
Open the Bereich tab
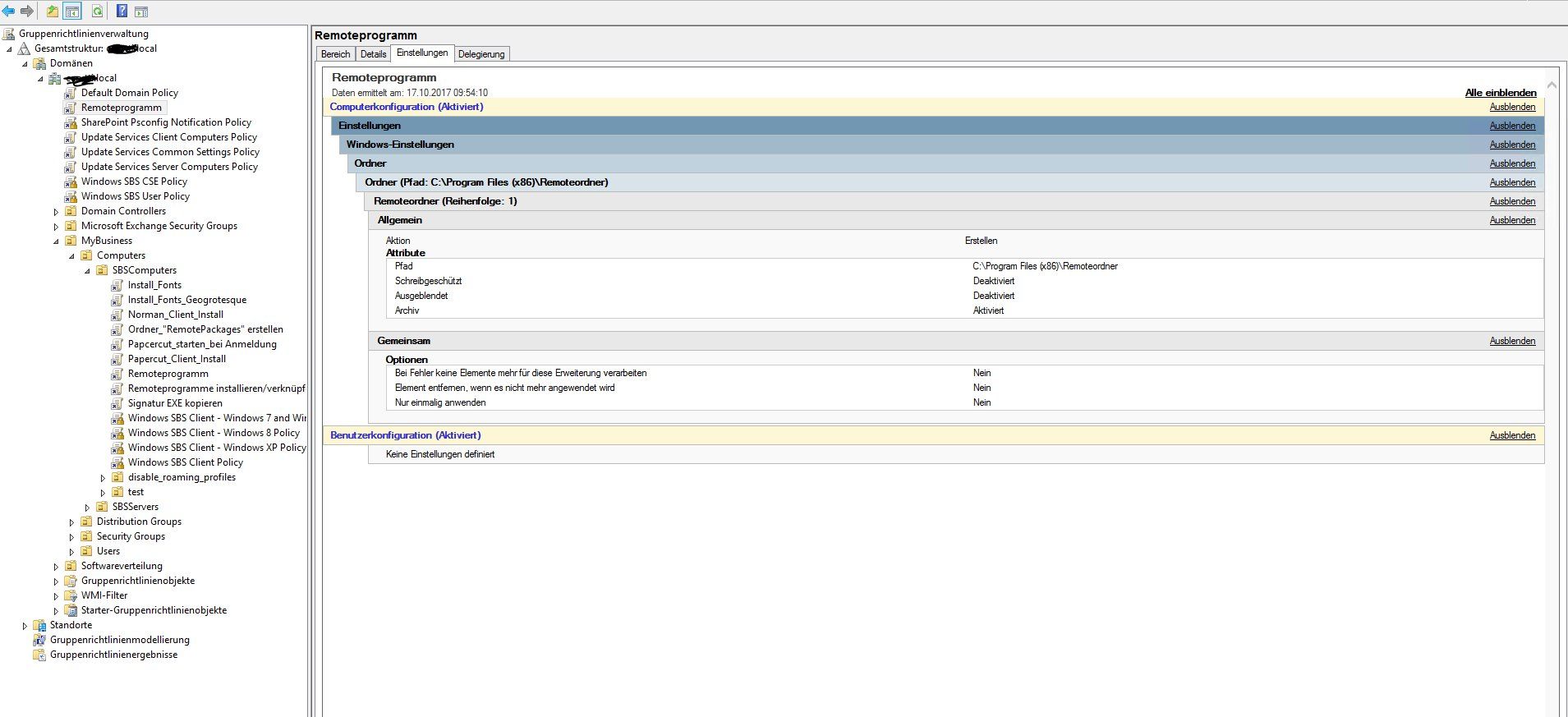(x=335, y=54)
